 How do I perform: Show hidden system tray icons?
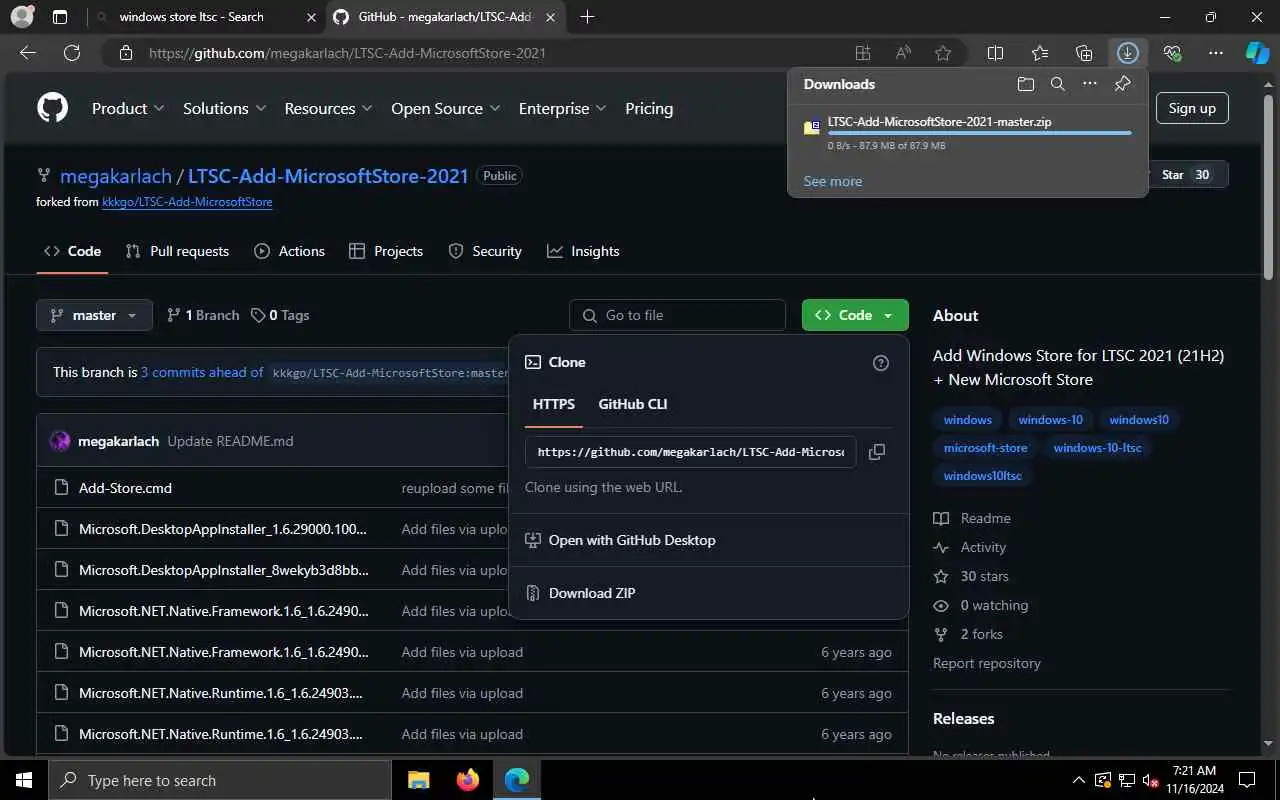(x=1078, y=780)
